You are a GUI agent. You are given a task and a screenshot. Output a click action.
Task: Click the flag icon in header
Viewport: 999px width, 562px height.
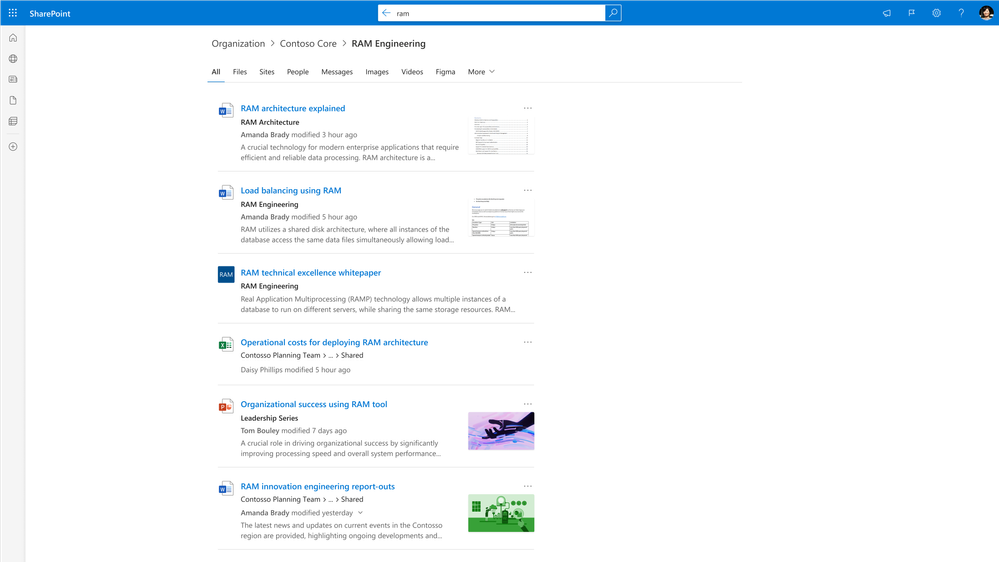pos(912,13)
